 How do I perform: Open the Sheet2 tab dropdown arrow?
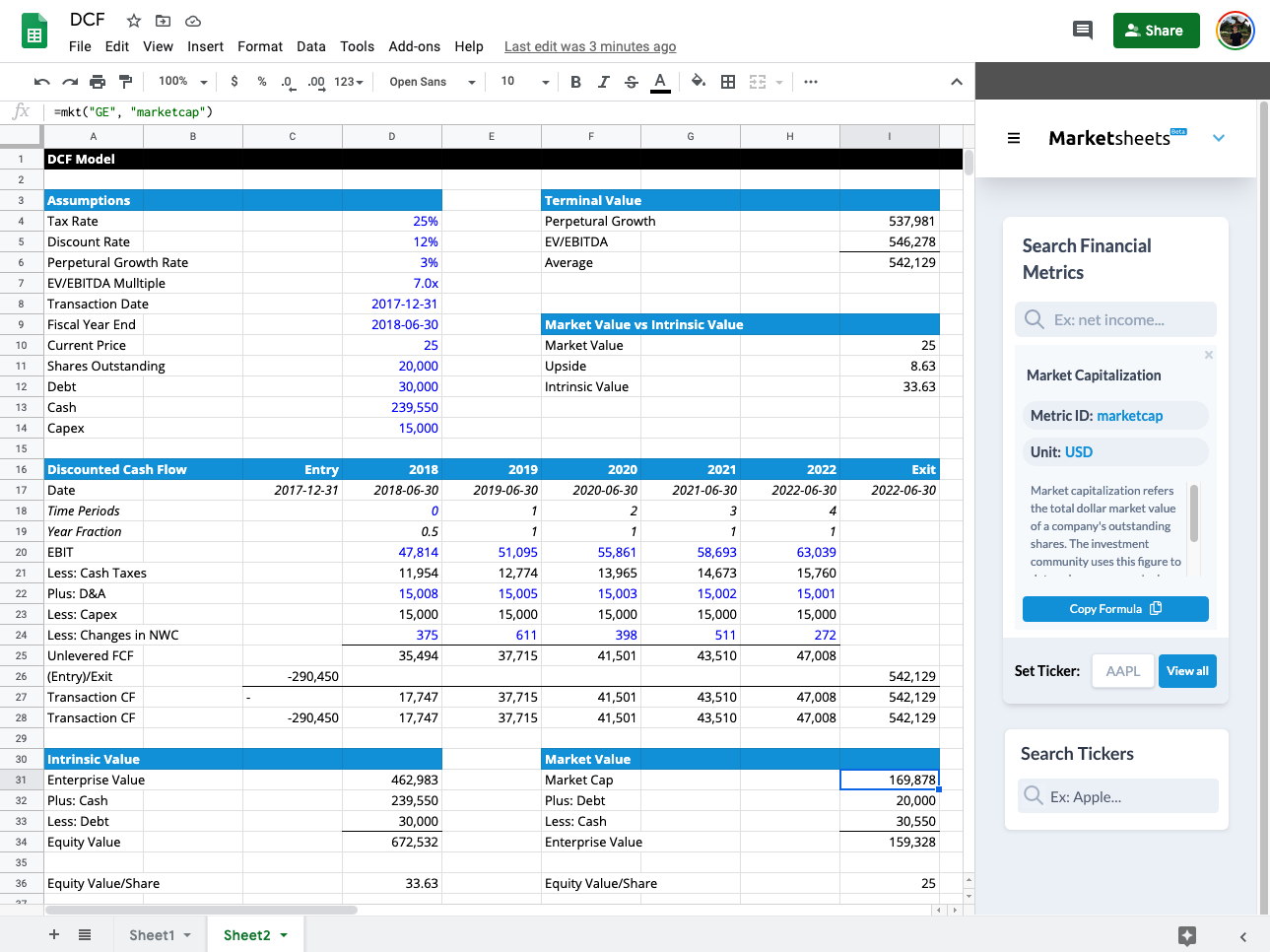pos(284,935)
